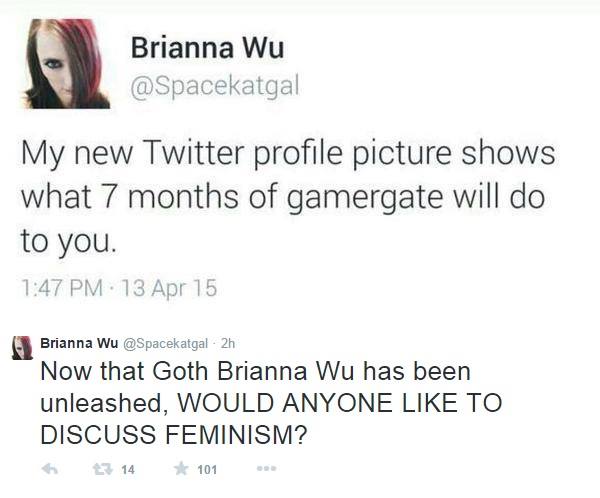Click the word 'gamergate' in the tweet
The width and height of the screenshot is (600, 498).
365,198
